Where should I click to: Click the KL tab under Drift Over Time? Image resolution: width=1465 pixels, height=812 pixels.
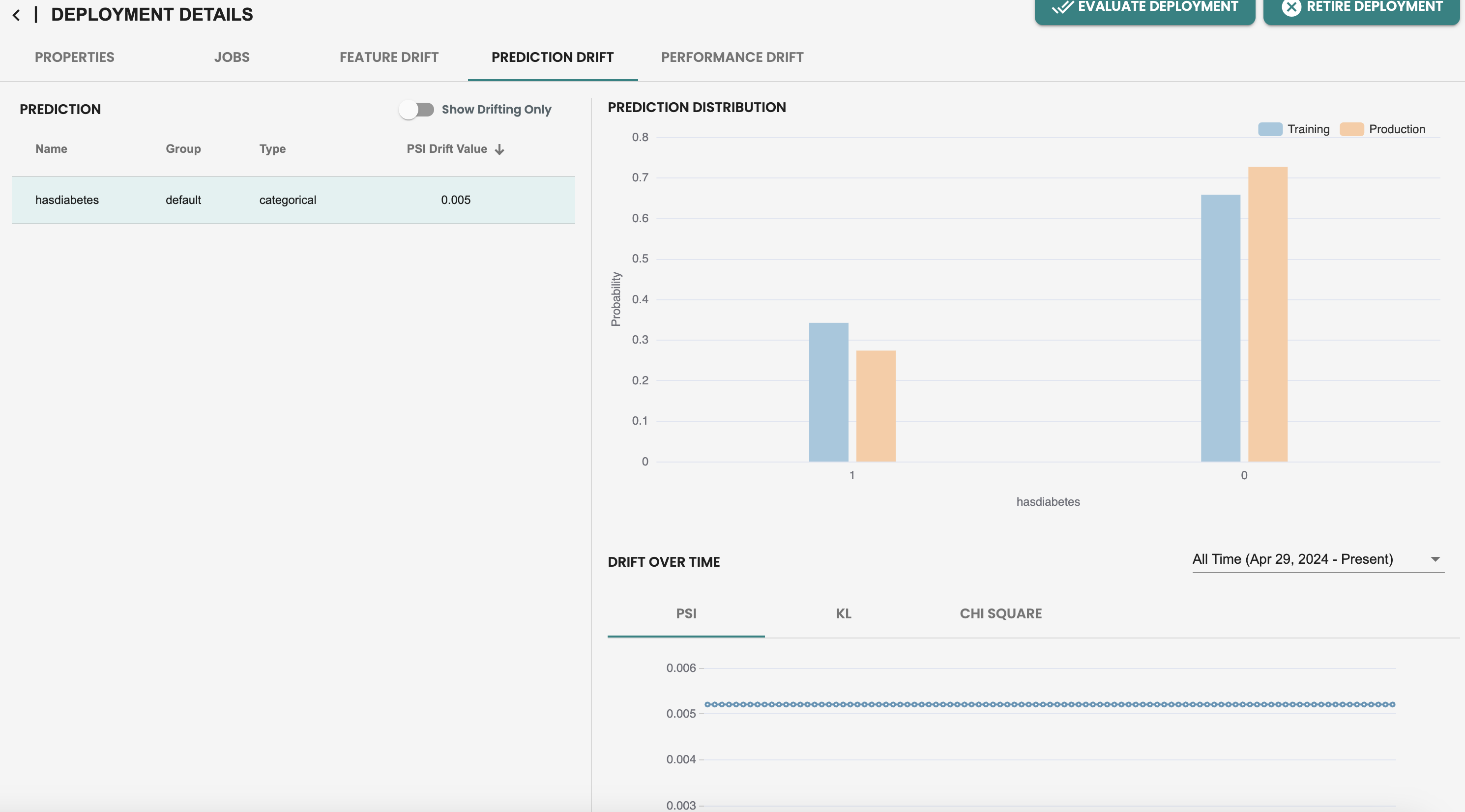tap(843, 613)
